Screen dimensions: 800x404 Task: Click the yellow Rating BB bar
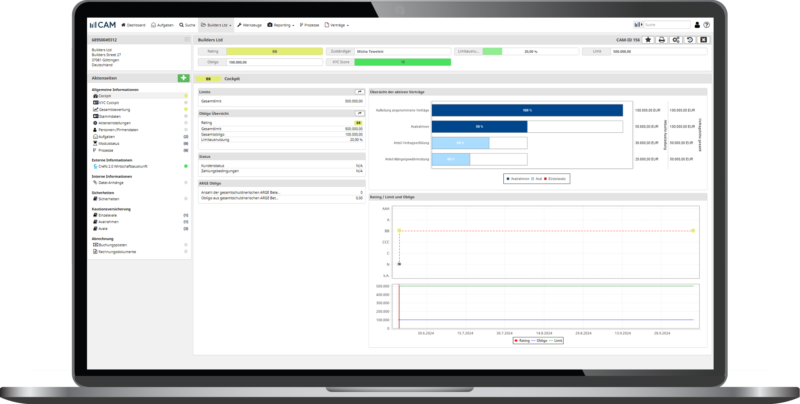click(x=274, y=52)
